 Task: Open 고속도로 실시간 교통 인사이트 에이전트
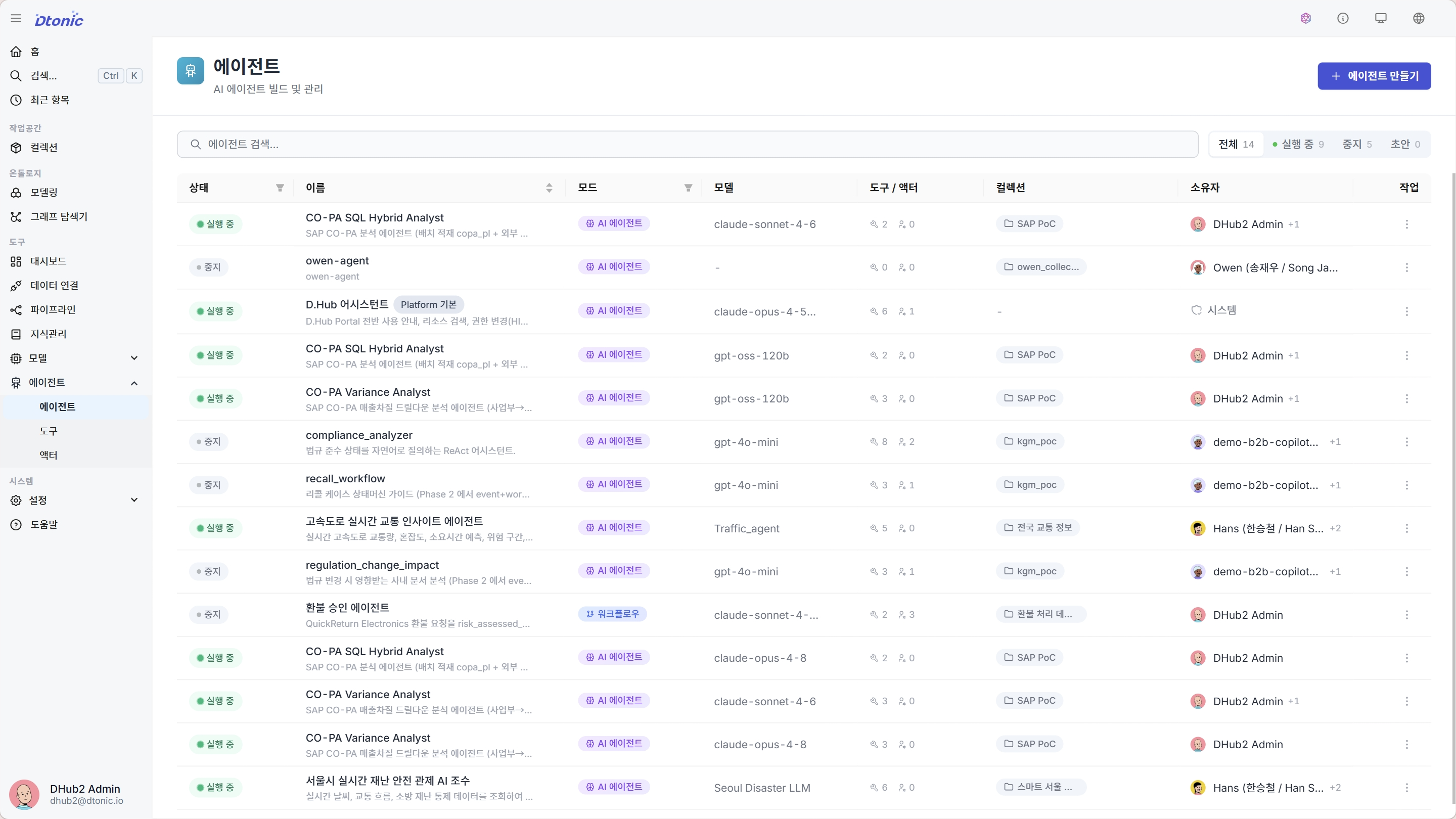(394, 521)
